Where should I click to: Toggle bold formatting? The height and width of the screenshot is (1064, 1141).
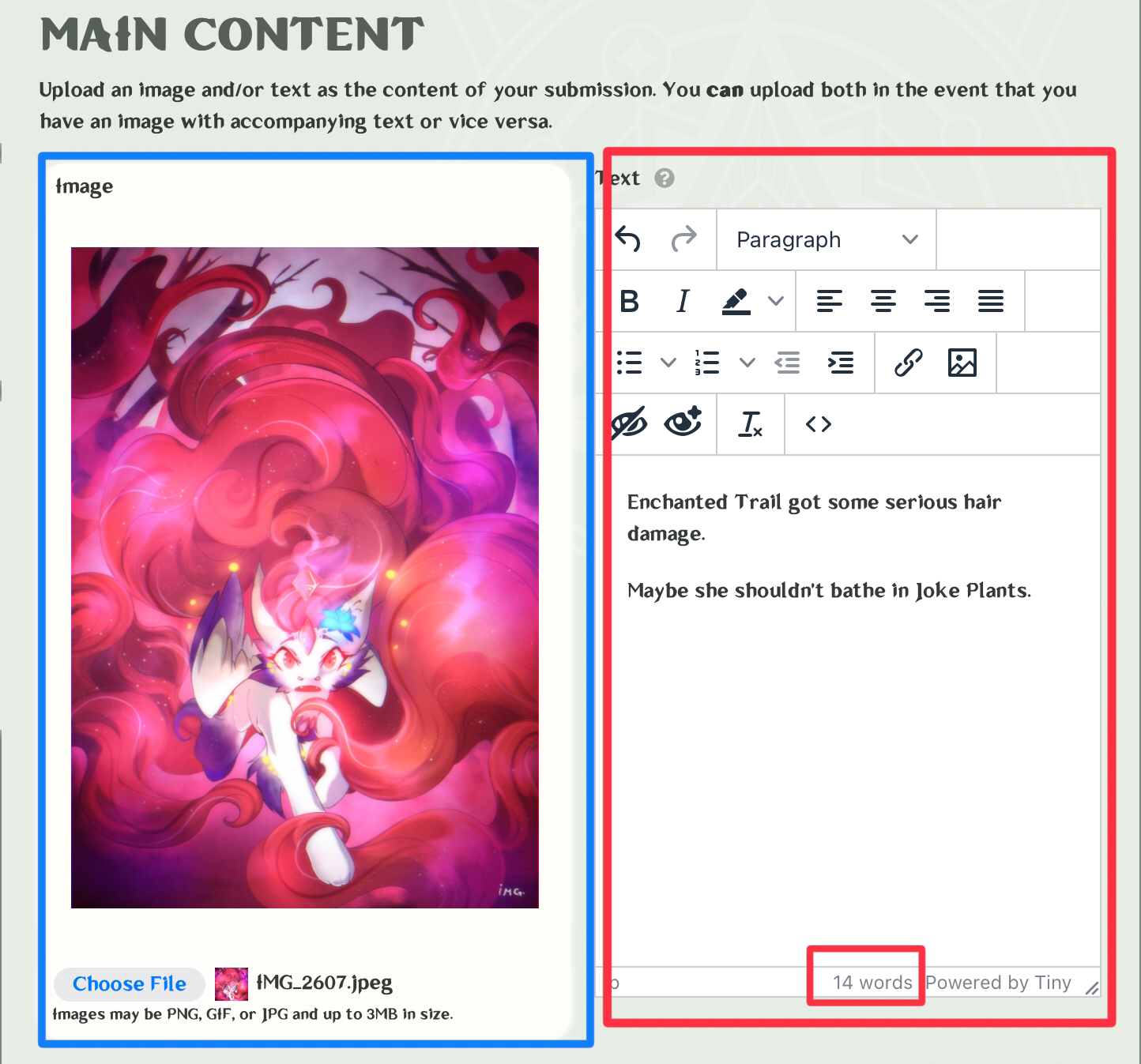click(629, 301)
